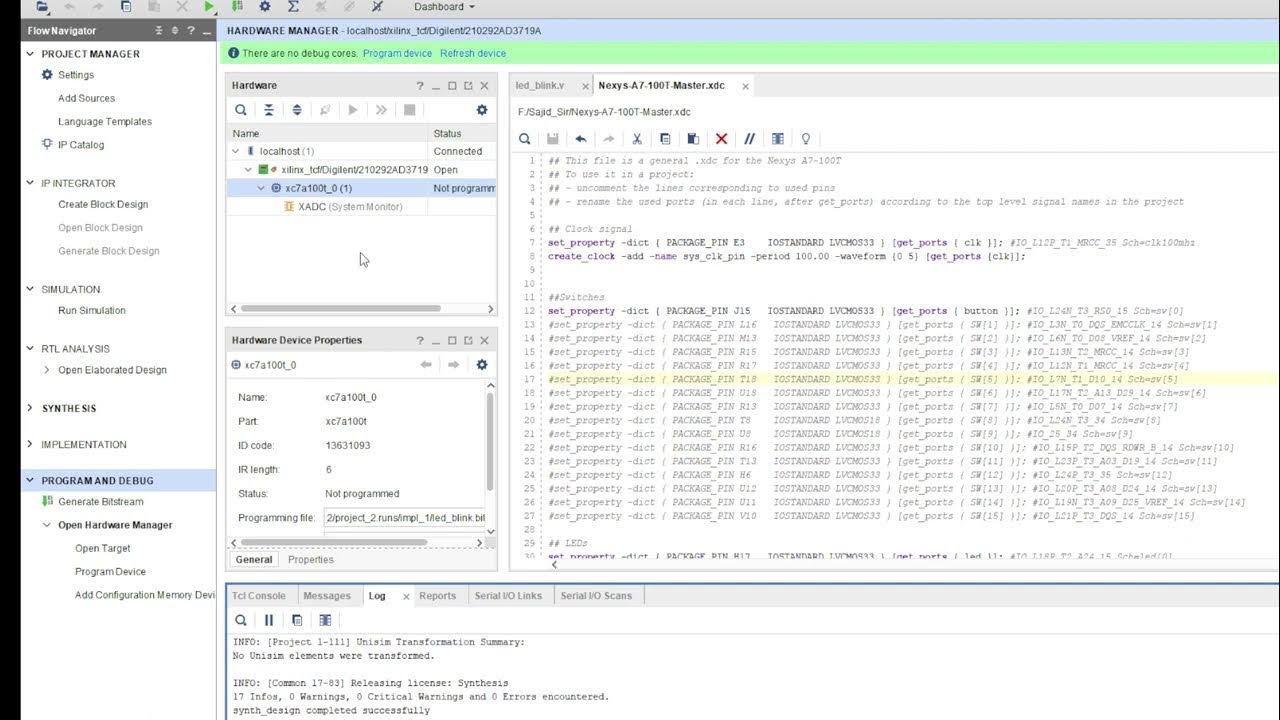Search in the XDC editor toolbar
This screenshot has width=1280, height=720.
(524, 139)
